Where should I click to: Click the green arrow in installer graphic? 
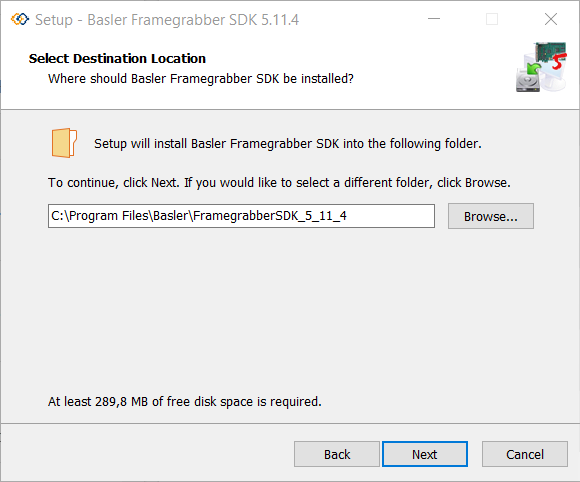[533, 68]
